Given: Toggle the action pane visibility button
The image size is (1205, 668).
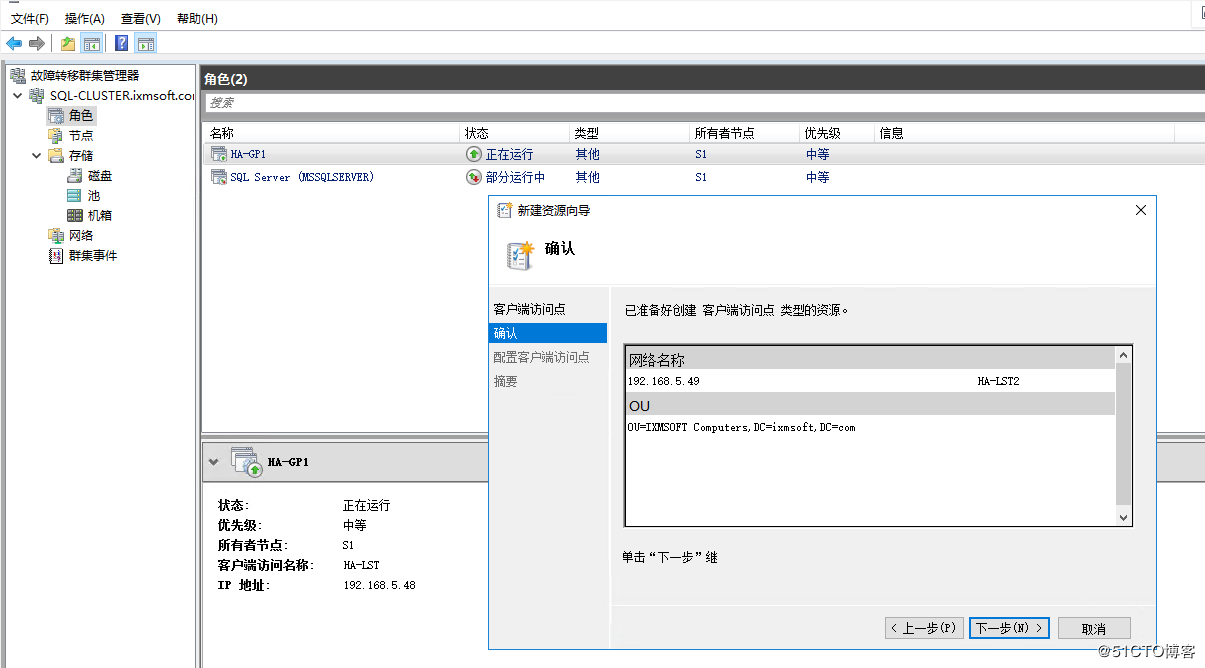Looking at the screenshot, I should 146,42.
